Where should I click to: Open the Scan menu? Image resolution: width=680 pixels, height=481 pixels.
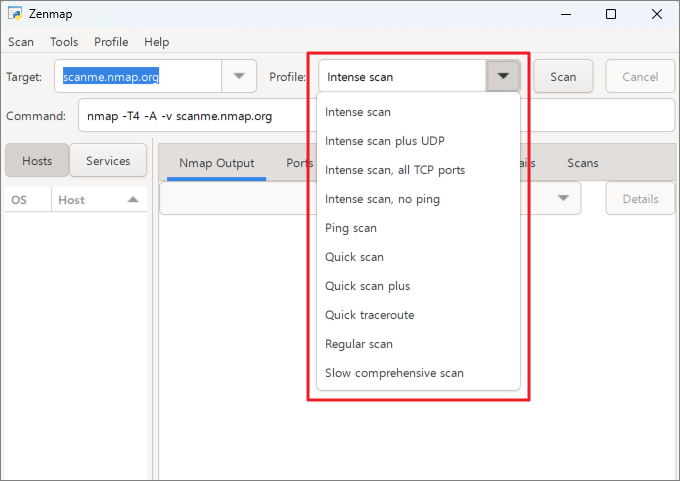coord(21,42)
